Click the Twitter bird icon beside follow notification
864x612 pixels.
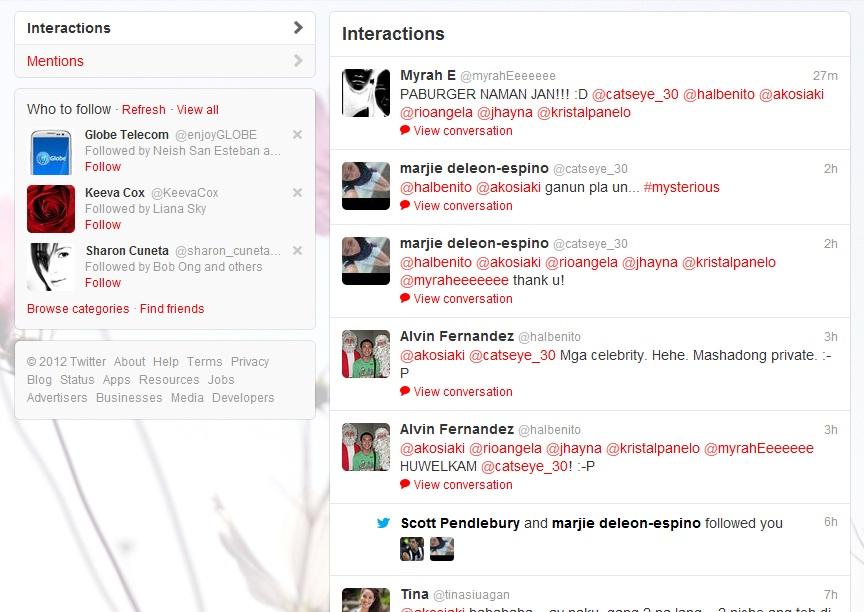[383, 523]
